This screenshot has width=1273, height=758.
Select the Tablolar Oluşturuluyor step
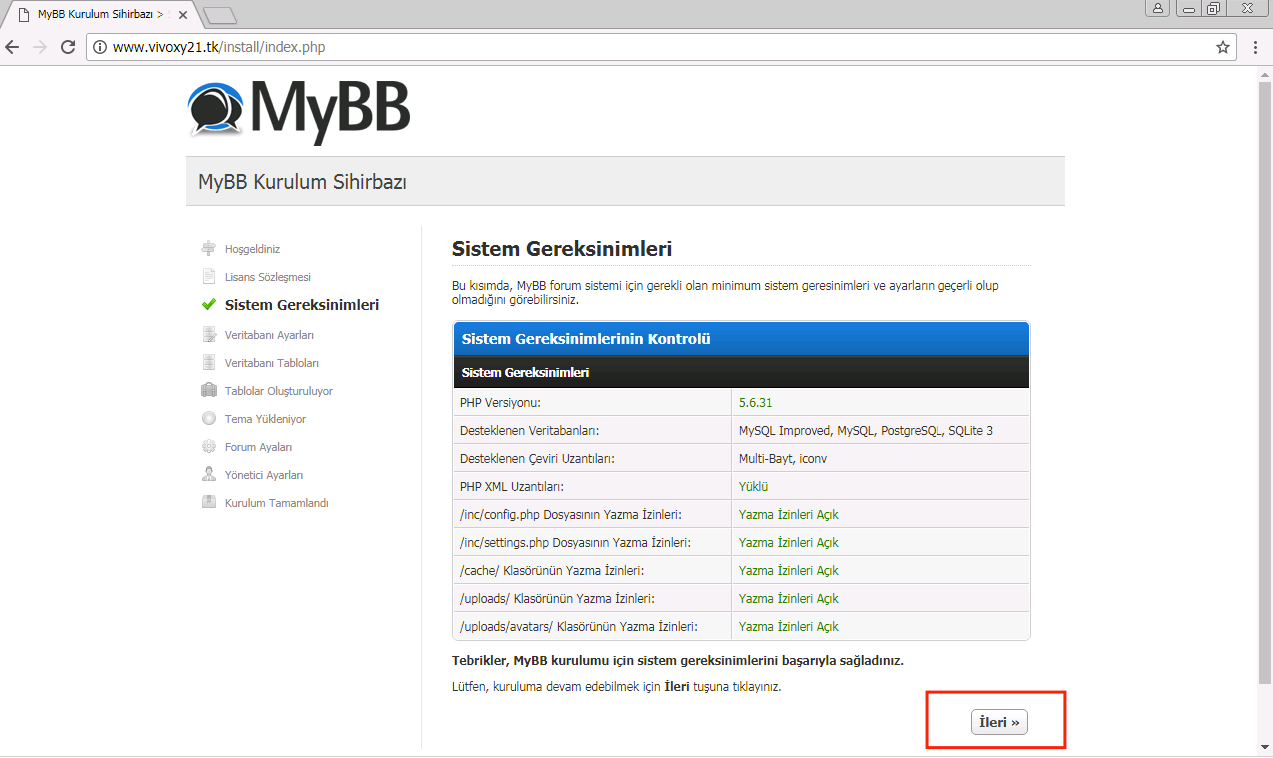[279, 391]
